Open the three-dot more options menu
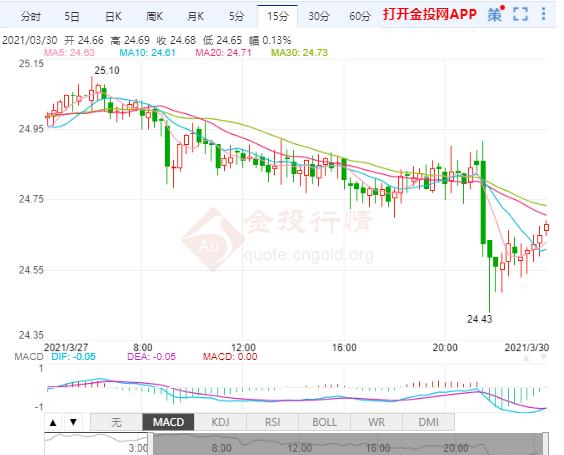This screenshot has width=564, height=455. (543, 14)
